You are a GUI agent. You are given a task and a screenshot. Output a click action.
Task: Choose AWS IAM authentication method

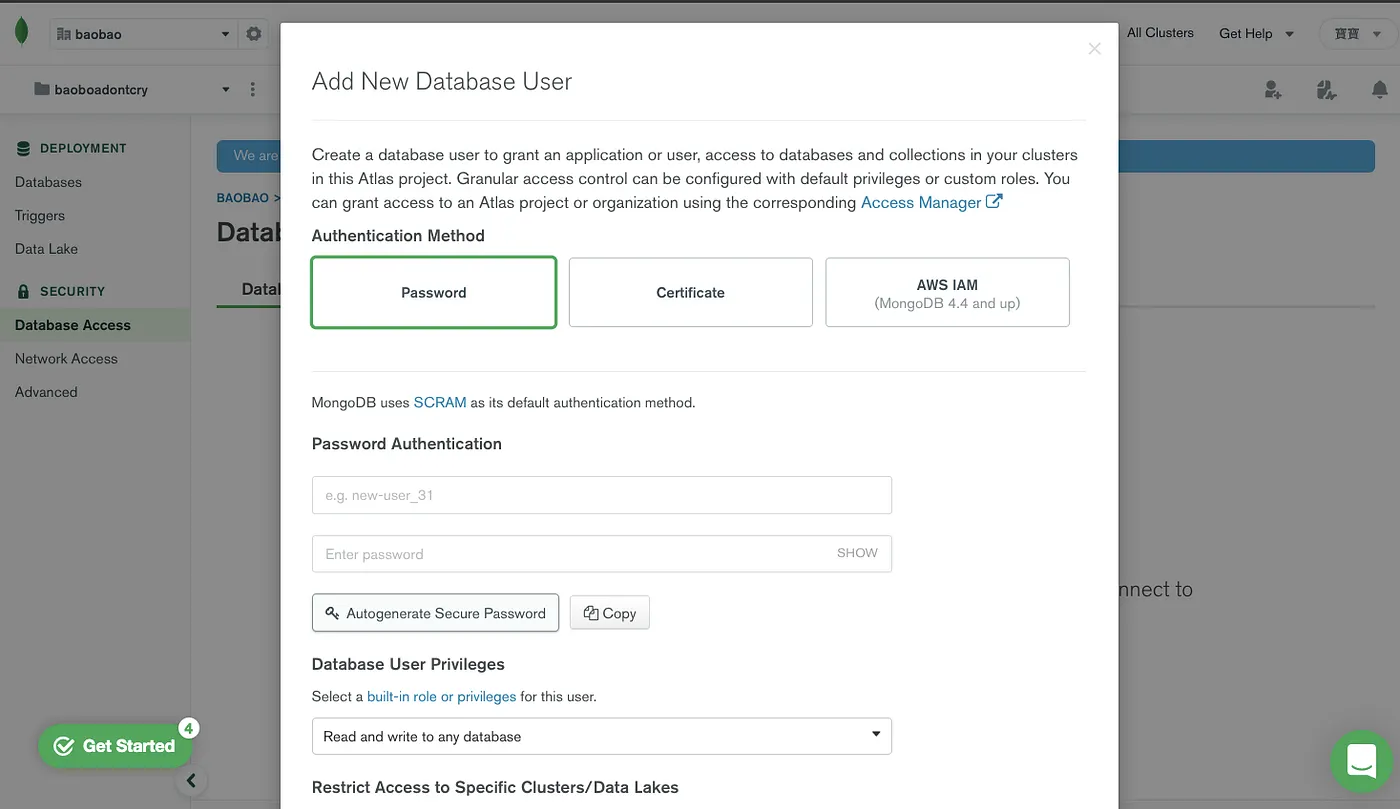(x=947, y=292)
